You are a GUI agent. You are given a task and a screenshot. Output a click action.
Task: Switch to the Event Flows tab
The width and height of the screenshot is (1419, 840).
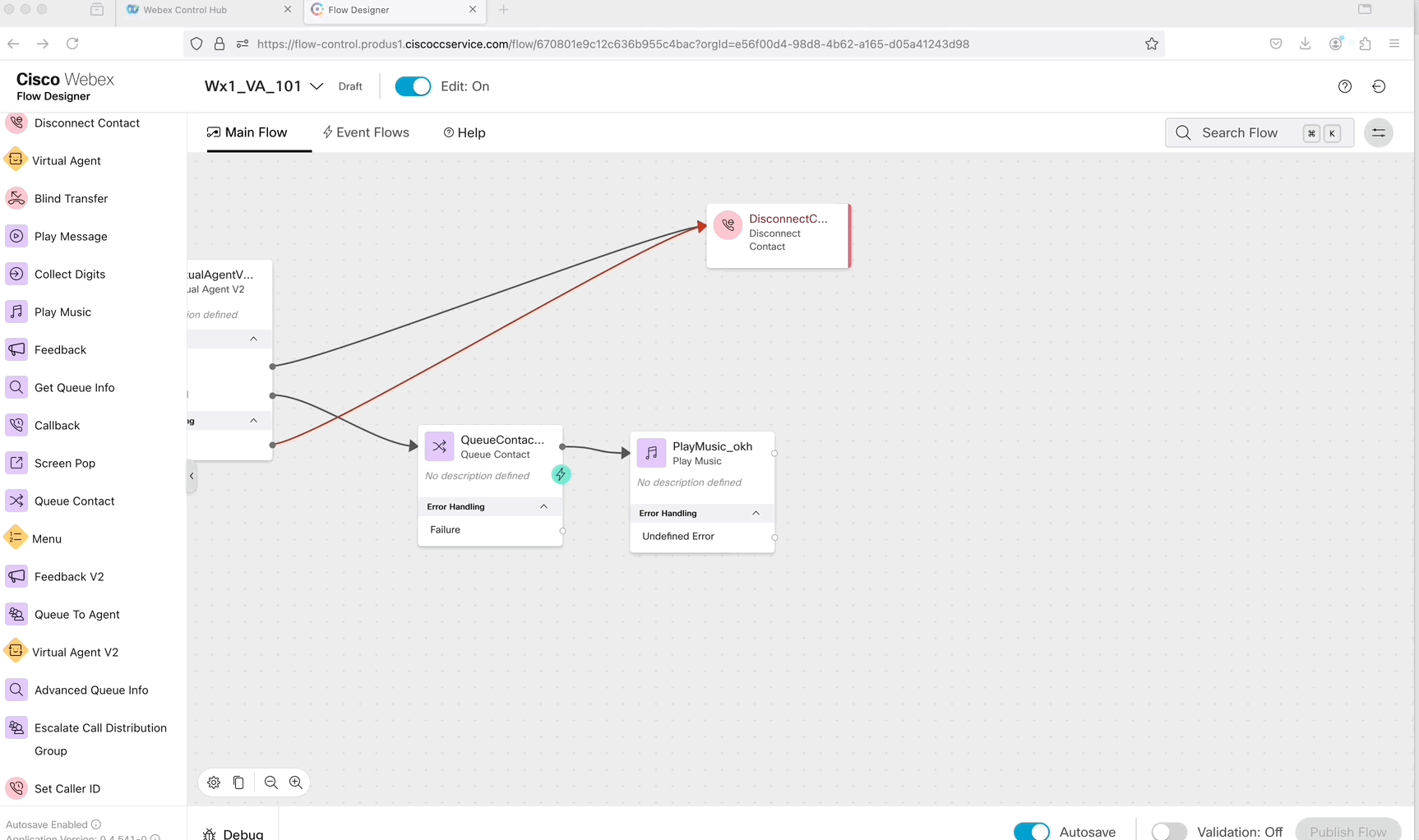[x=366, y=132]
